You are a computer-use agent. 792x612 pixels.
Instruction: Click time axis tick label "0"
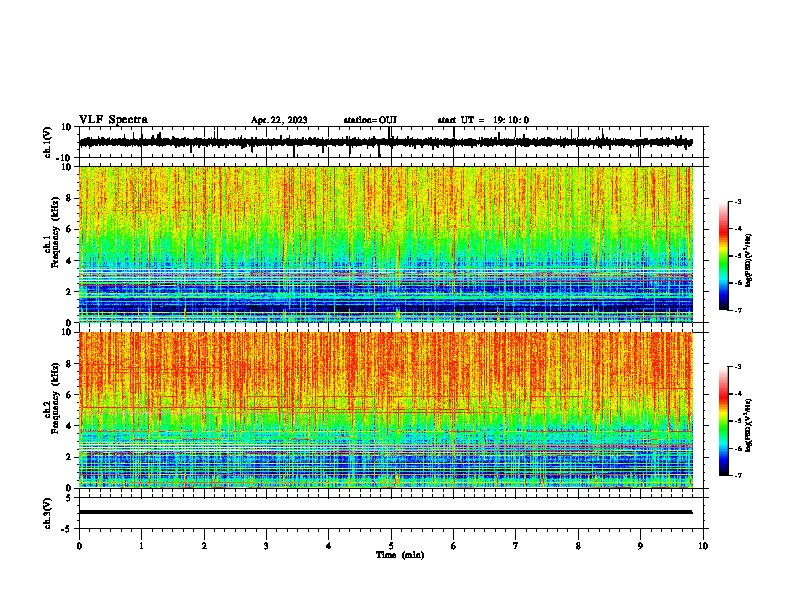[x=79, y=546]
